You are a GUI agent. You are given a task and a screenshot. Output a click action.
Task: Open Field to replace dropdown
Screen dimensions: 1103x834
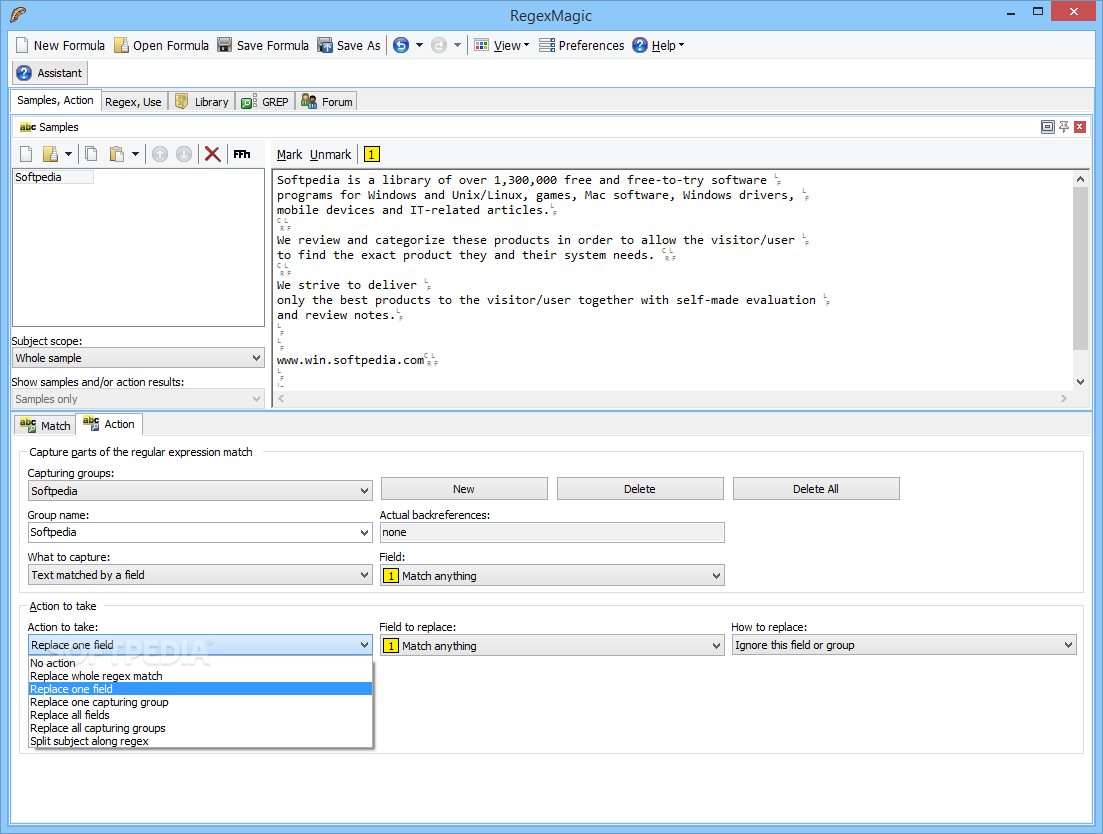point(552,646)
